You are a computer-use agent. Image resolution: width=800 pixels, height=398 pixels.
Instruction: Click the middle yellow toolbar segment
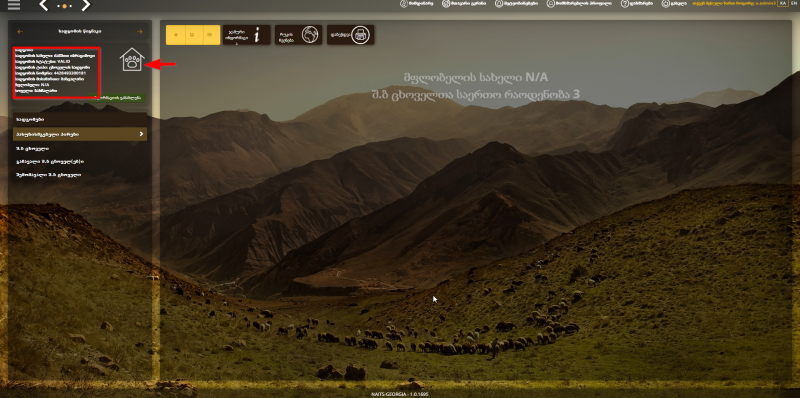(193, 35)
